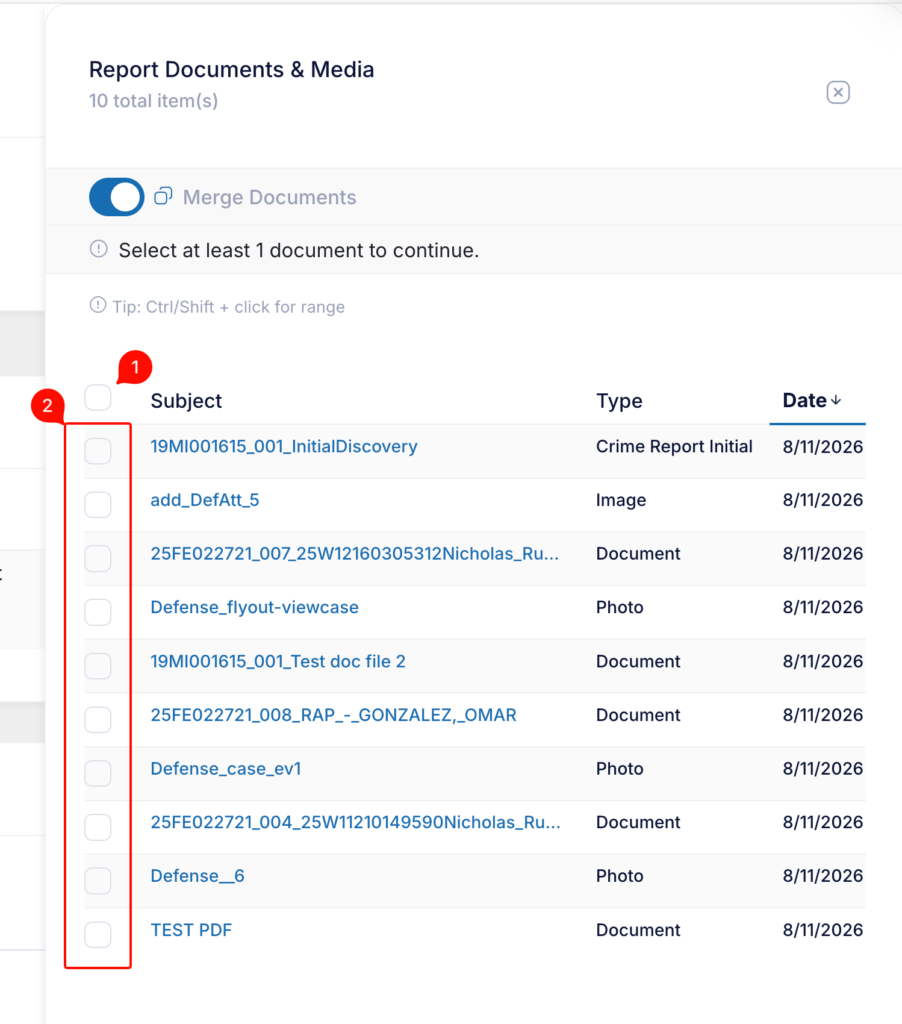This screenshot has width=902, height=1024.
Task: Select checkbox for 25FE022721_004 document
Action: [x=98, y=827]
